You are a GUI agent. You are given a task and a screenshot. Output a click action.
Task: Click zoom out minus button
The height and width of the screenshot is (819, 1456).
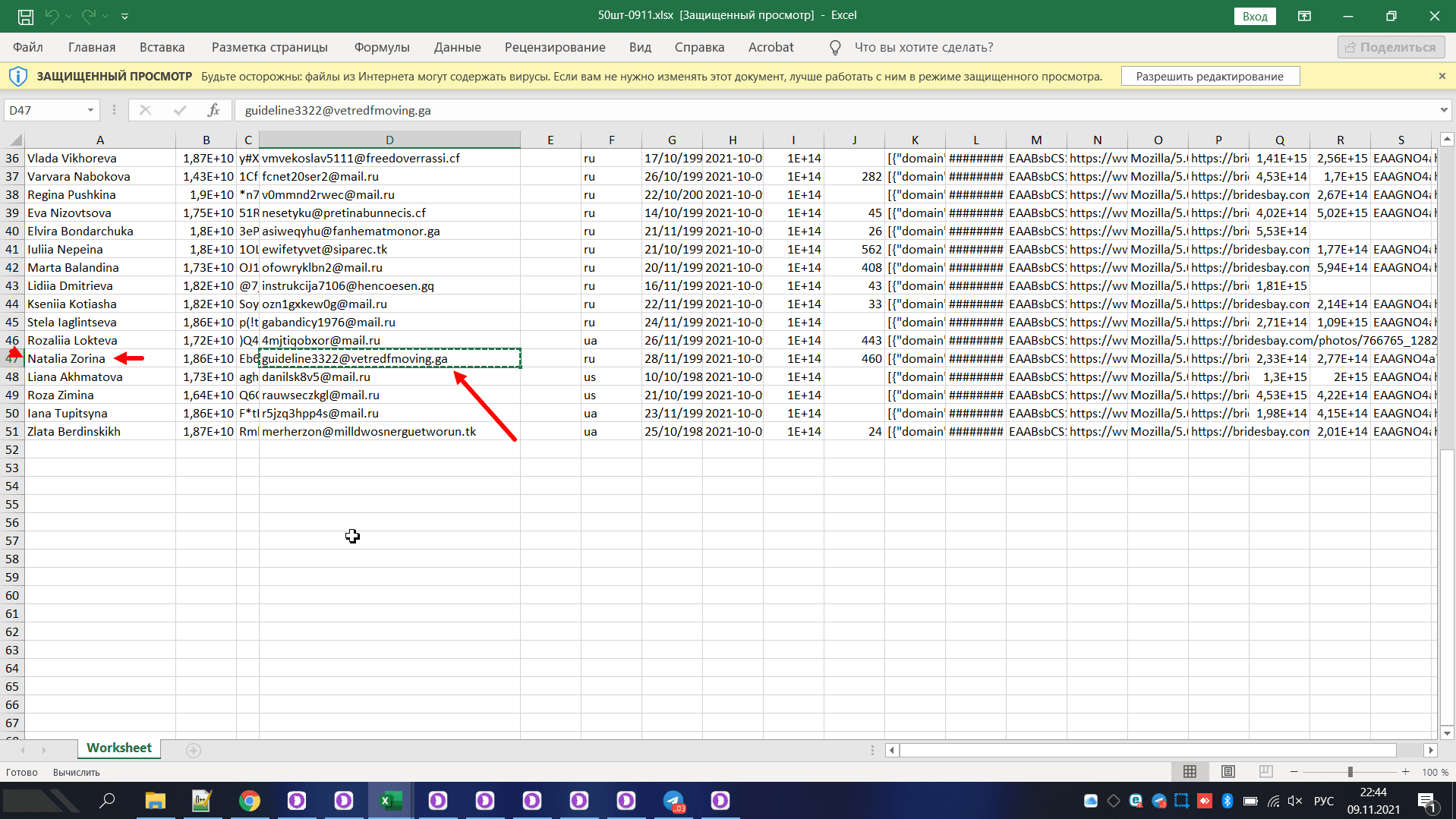coord(1294,772)
